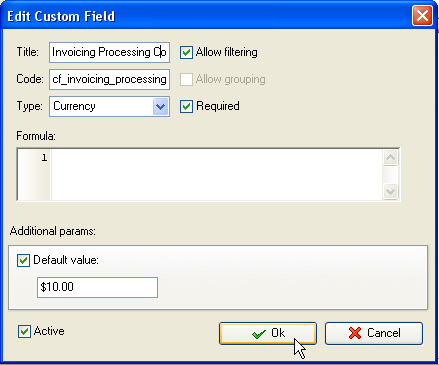This screenshot has height=365, width=439.
Task: Close the Edit Custom Field dialog
Action: tap(422, 16)
